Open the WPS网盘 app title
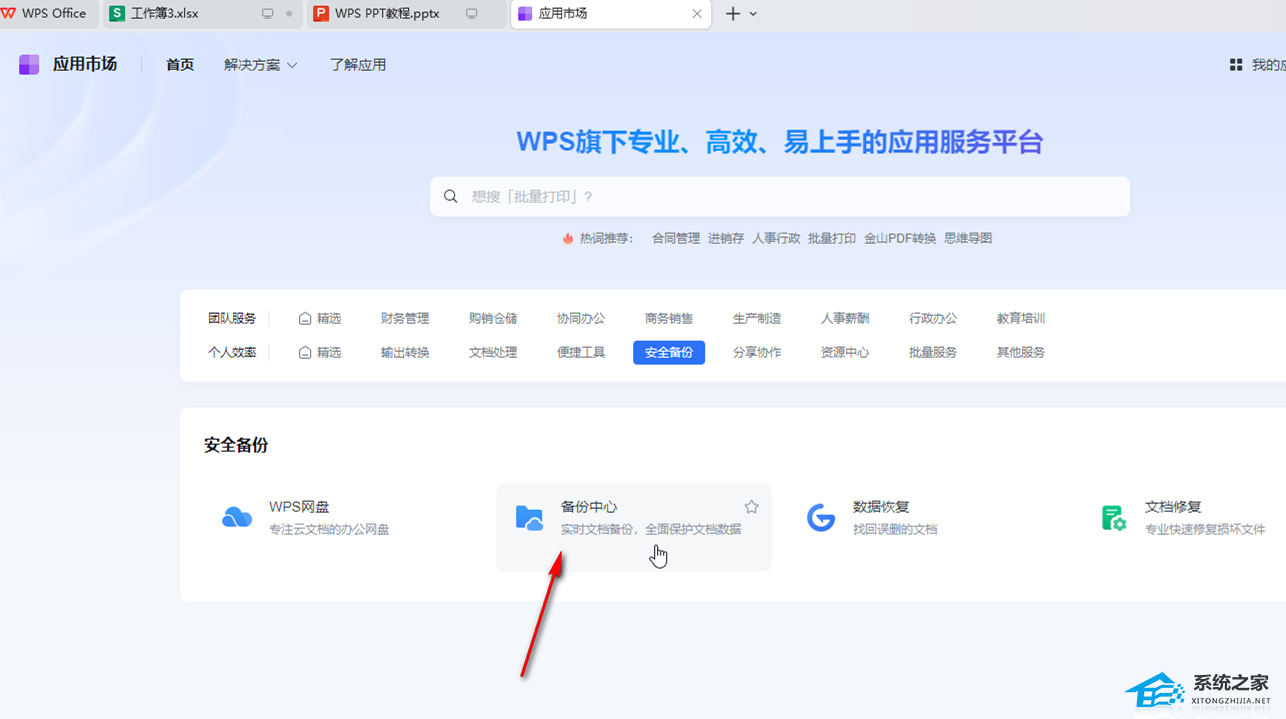This screenshot has width=1286, height=719. 299,507
